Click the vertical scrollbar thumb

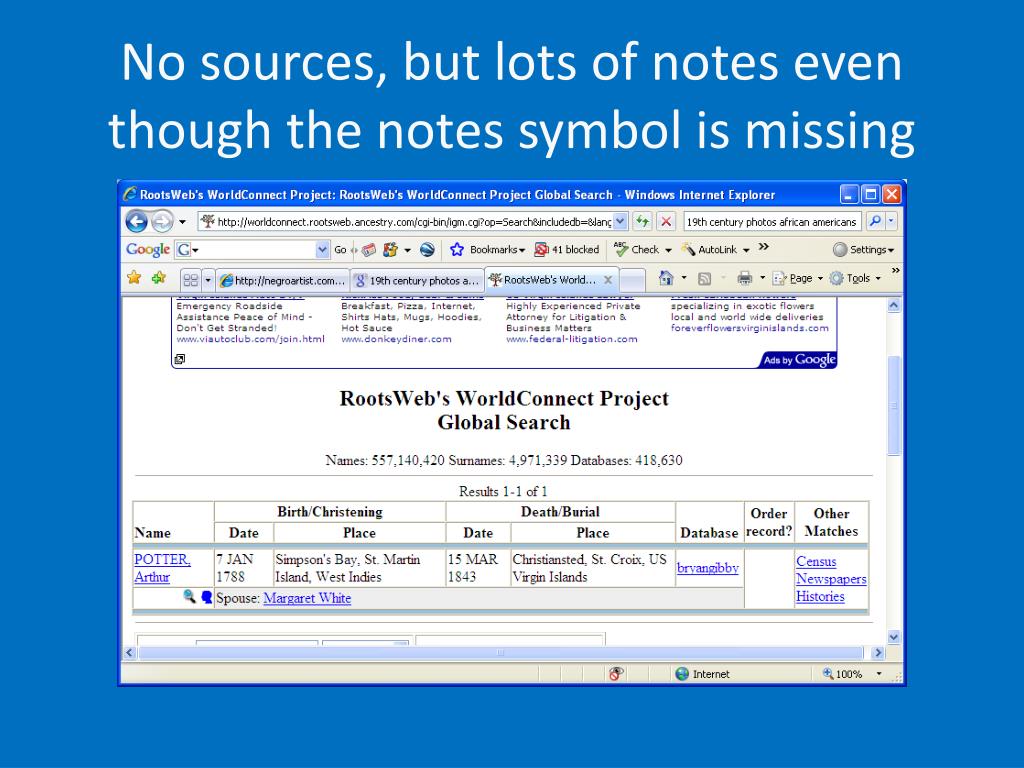pos(893,406)
